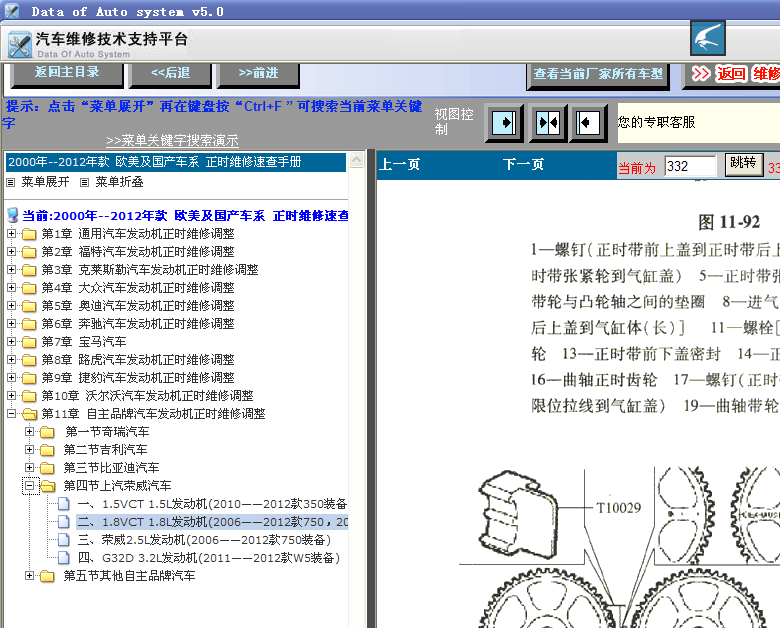Click the folder icon of 第一节奇瑞汽车

click(48, 432)
